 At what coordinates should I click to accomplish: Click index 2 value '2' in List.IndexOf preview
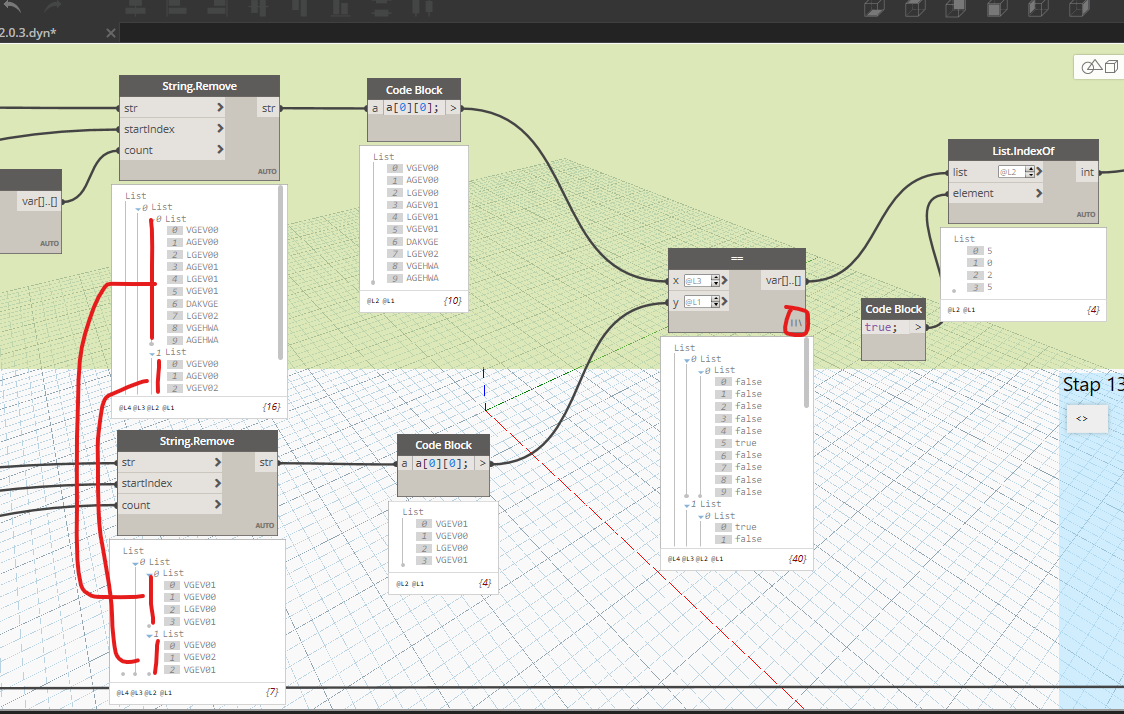coord(989,275)
